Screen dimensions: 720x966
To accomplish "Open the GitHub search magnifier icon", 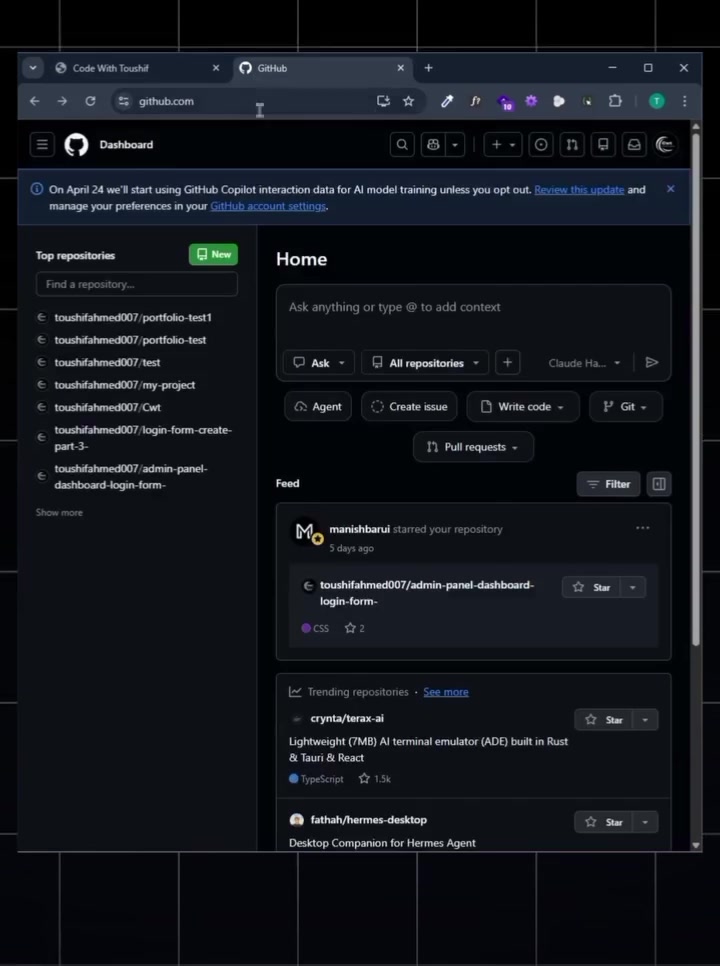I will click(402, 145).
